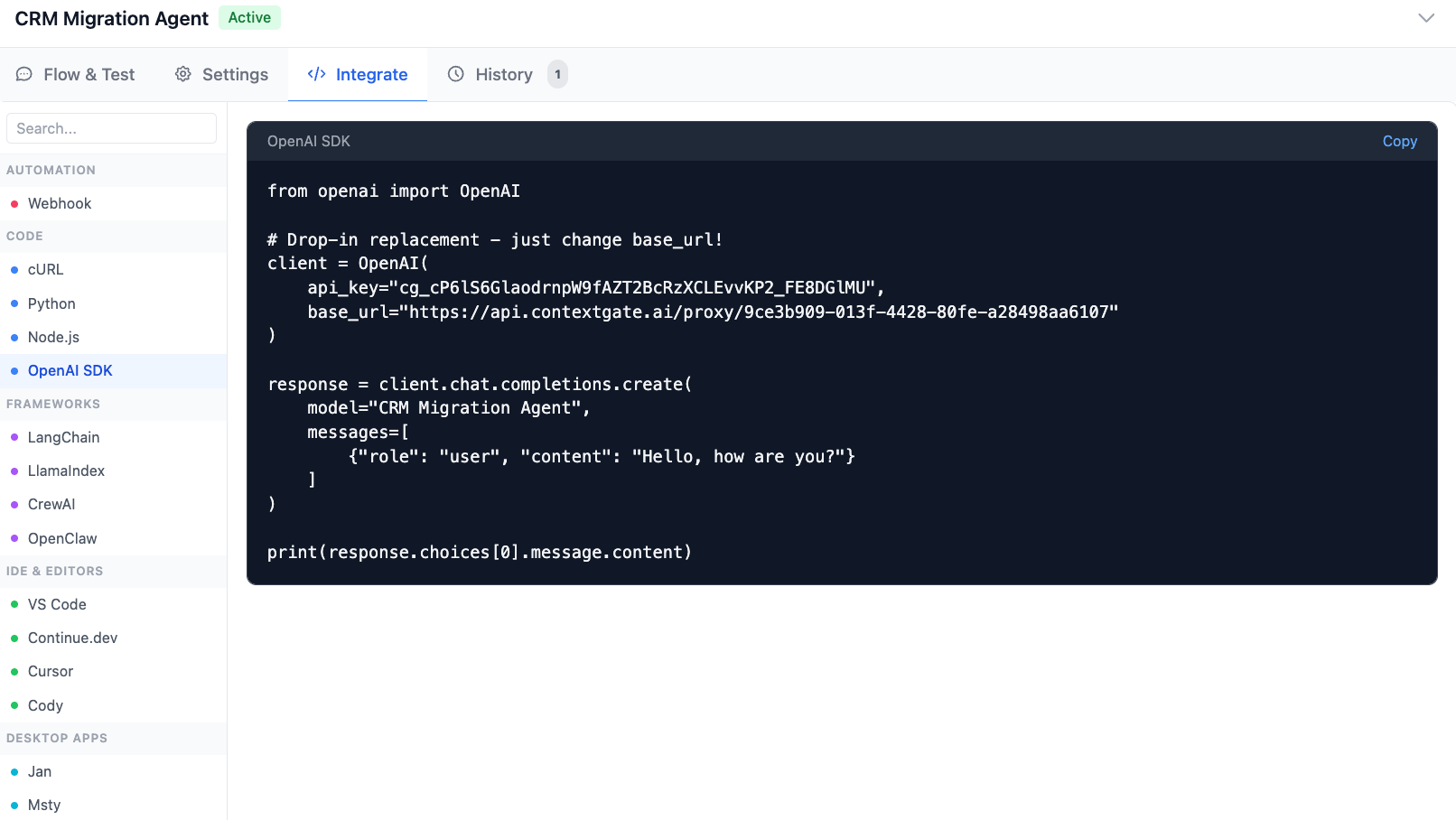The image size is (1456, 820).
Task: Switch to the Flow & Test tab
Action: click(x=89, y=74)
